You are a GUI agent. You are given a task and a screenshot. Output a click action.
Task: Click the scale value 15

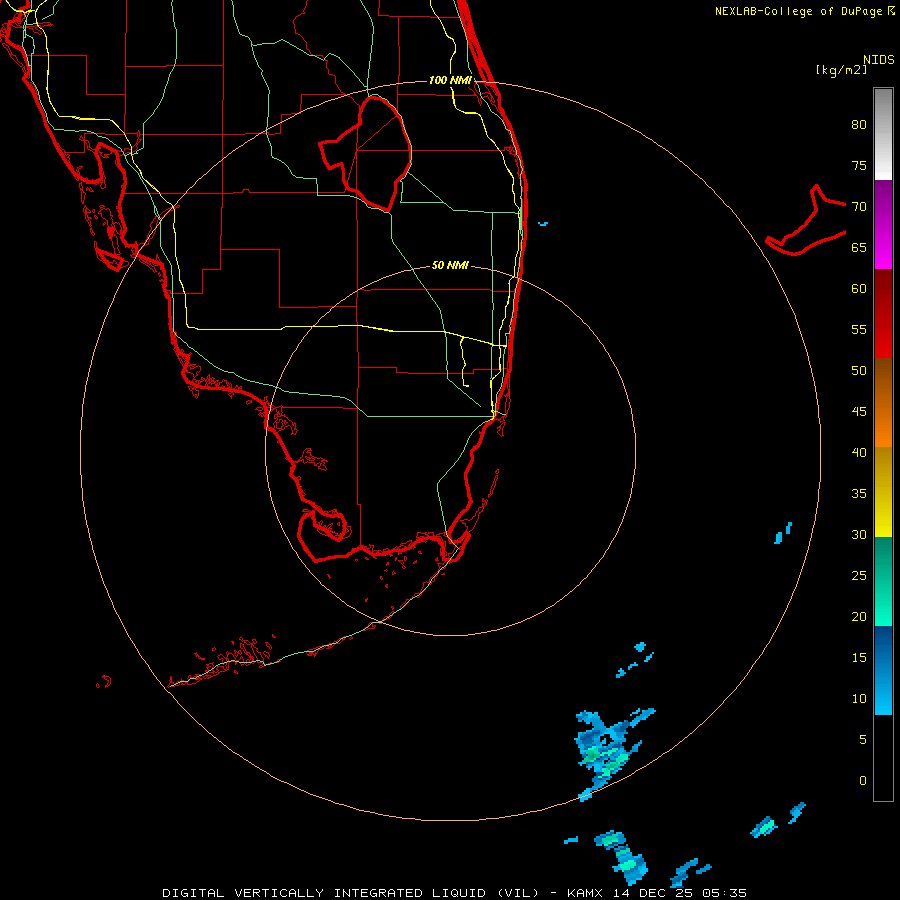click(x=859, y=658)
